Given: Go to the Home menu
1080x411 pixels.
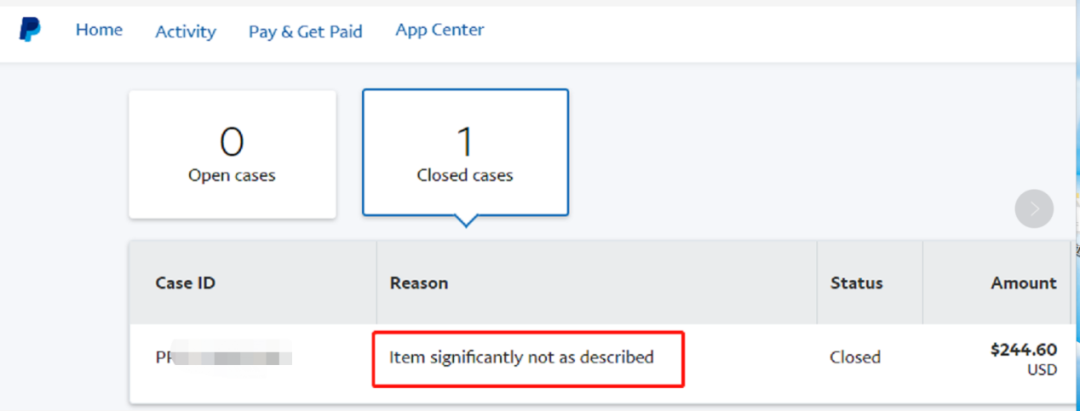Looking at the screenshot, I should coord(99,30).
